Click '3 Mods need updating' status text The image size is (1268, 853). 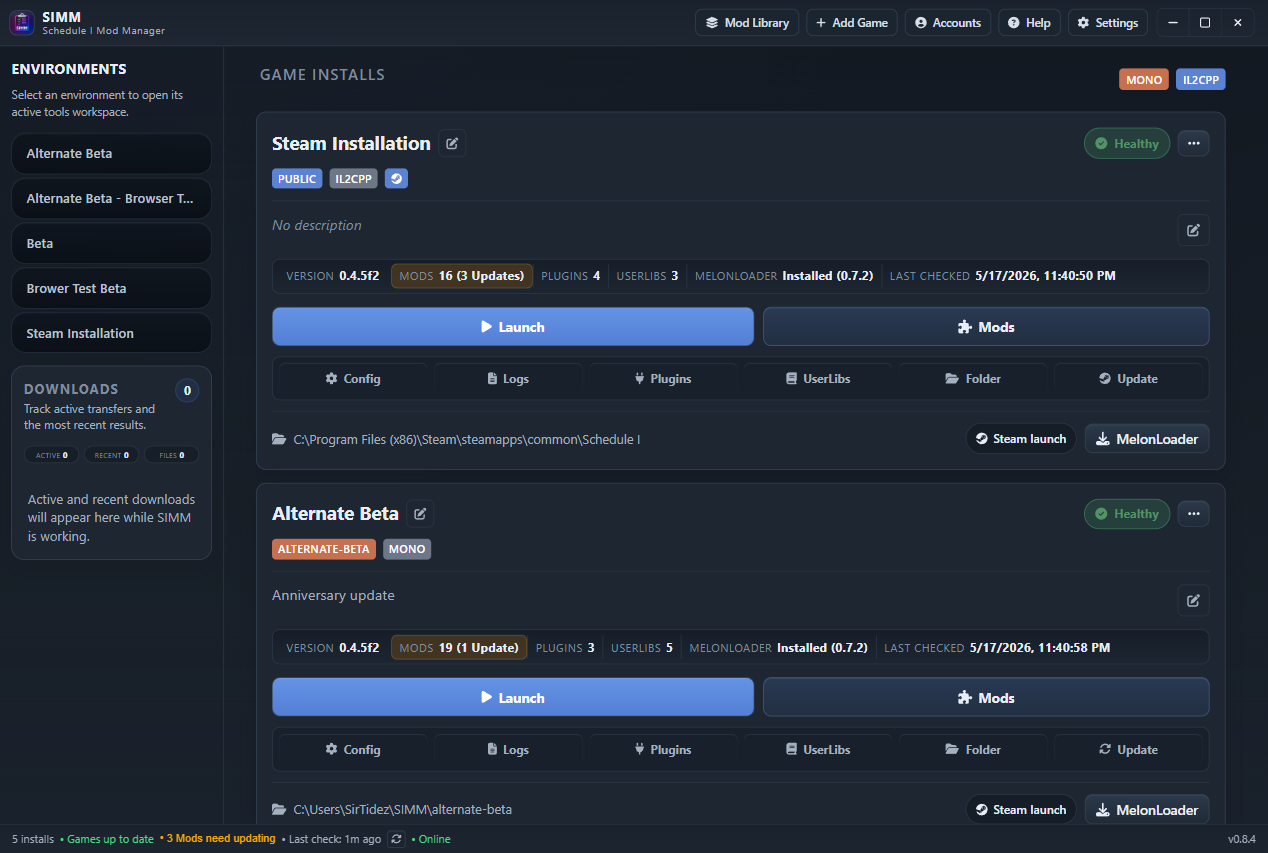point(220,839)
